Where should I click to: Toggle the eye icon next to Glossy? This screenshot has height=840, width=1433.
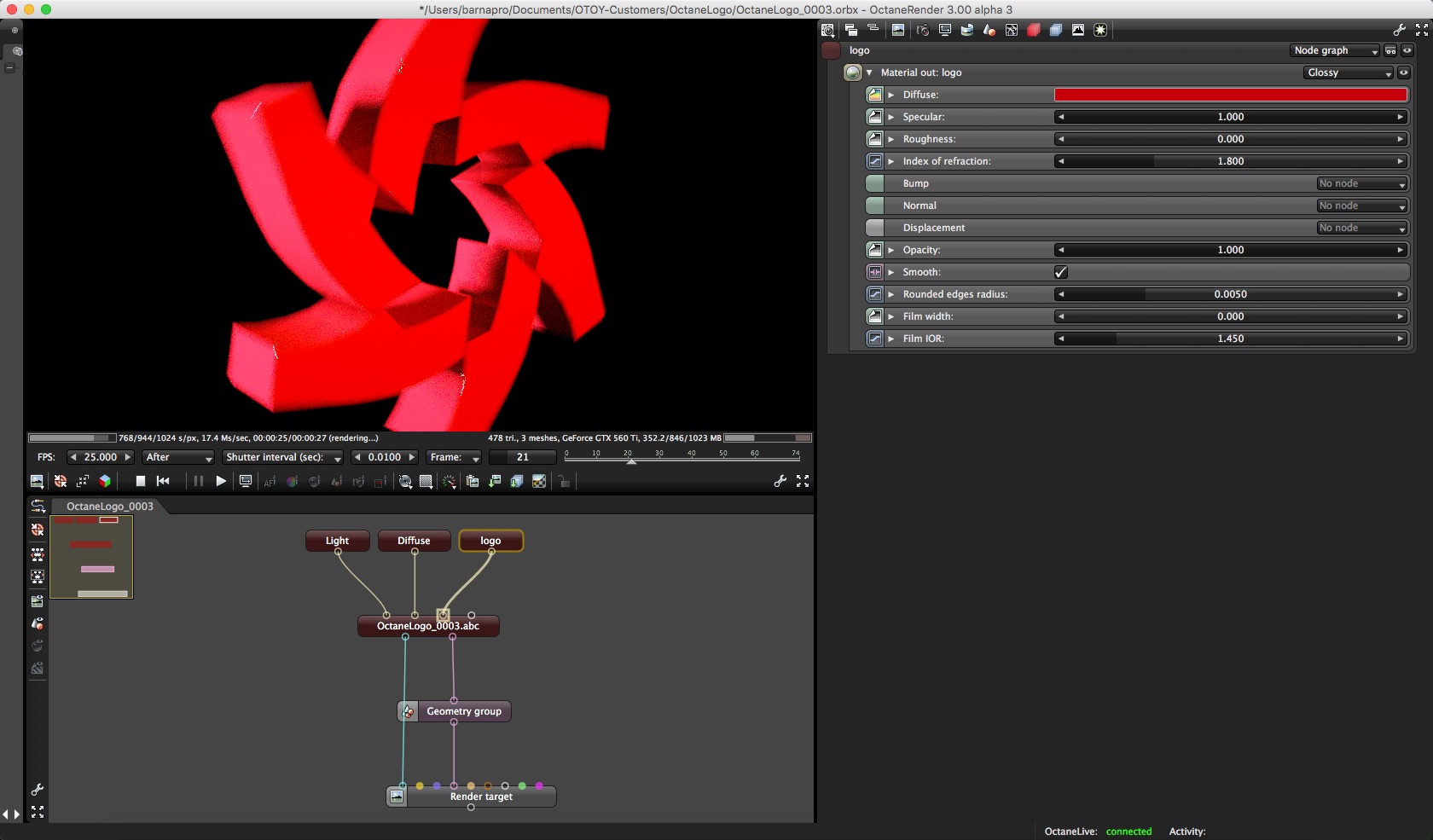click(1404, 72)
